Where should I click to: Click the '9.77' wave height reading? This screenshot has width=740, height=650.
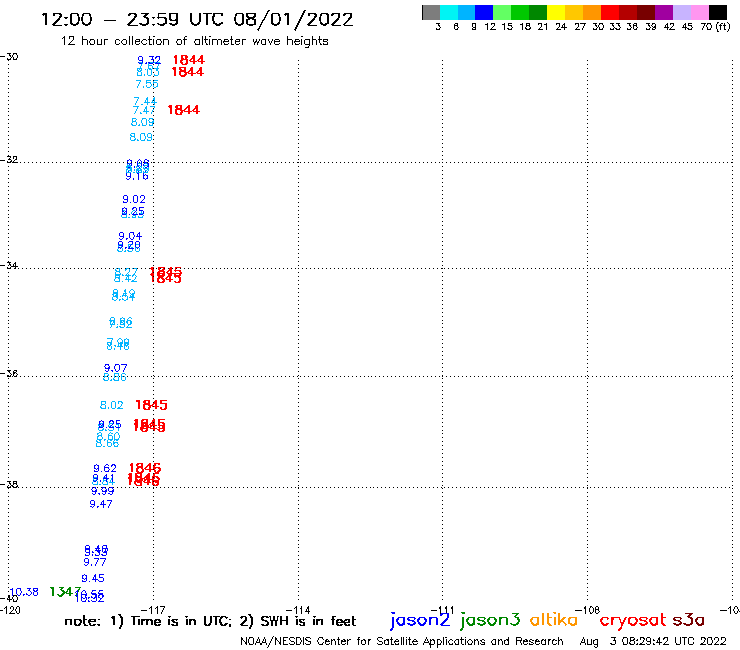click(95, 562)
